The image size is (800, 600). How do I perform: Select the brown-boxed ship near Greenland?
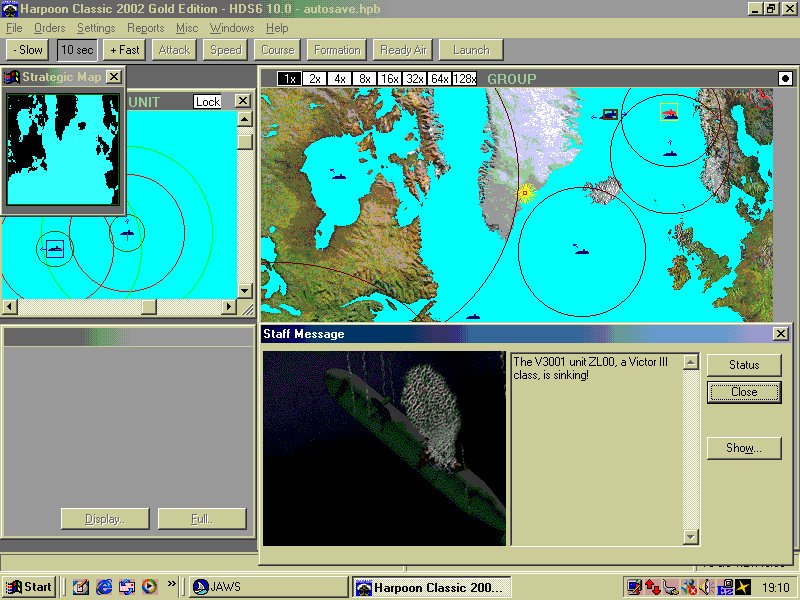(x=611, y=114)
